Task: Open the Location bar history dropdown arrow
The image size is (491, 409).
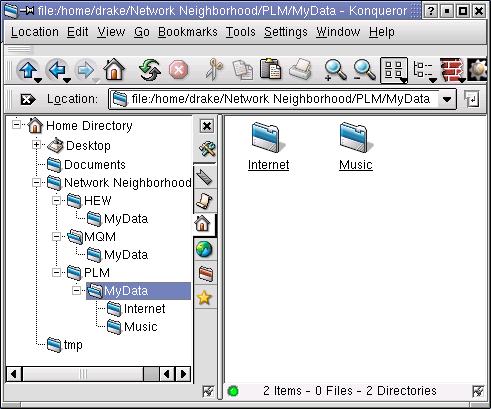Action: point(447,99)
